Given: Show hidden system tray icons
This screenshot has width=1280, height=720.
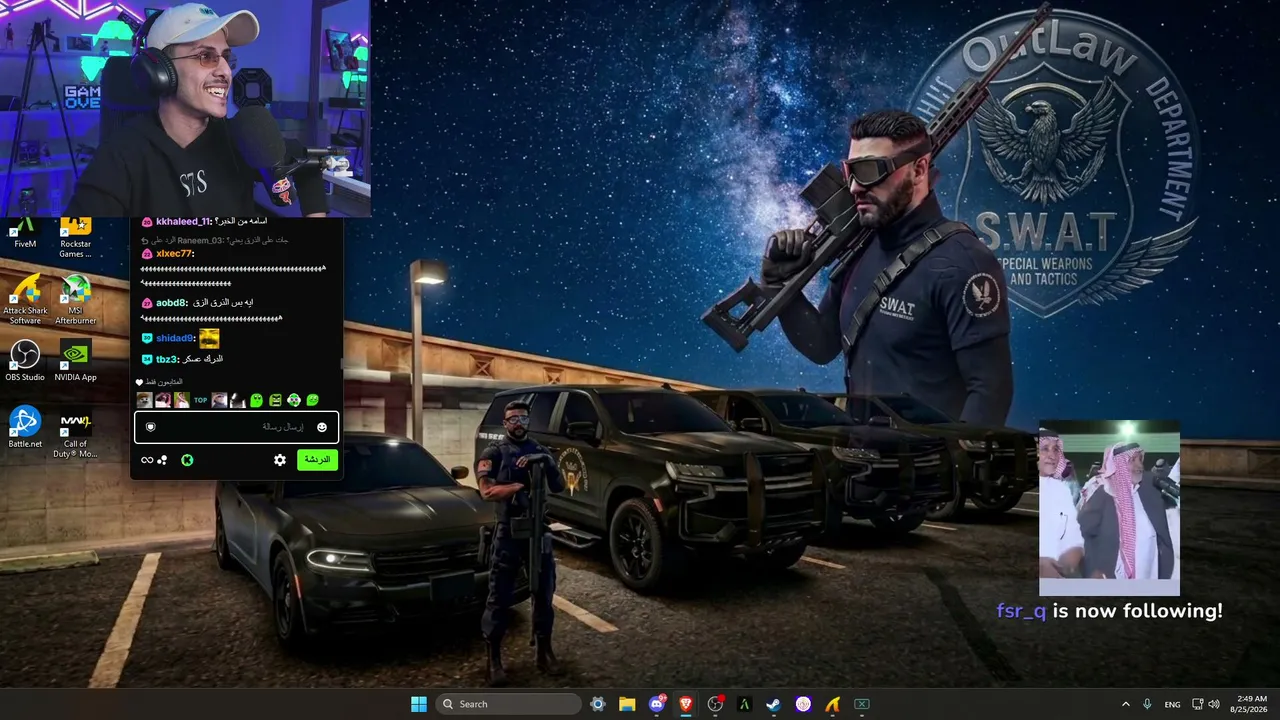Looking at the screenshot, I should pos(1125,704).
